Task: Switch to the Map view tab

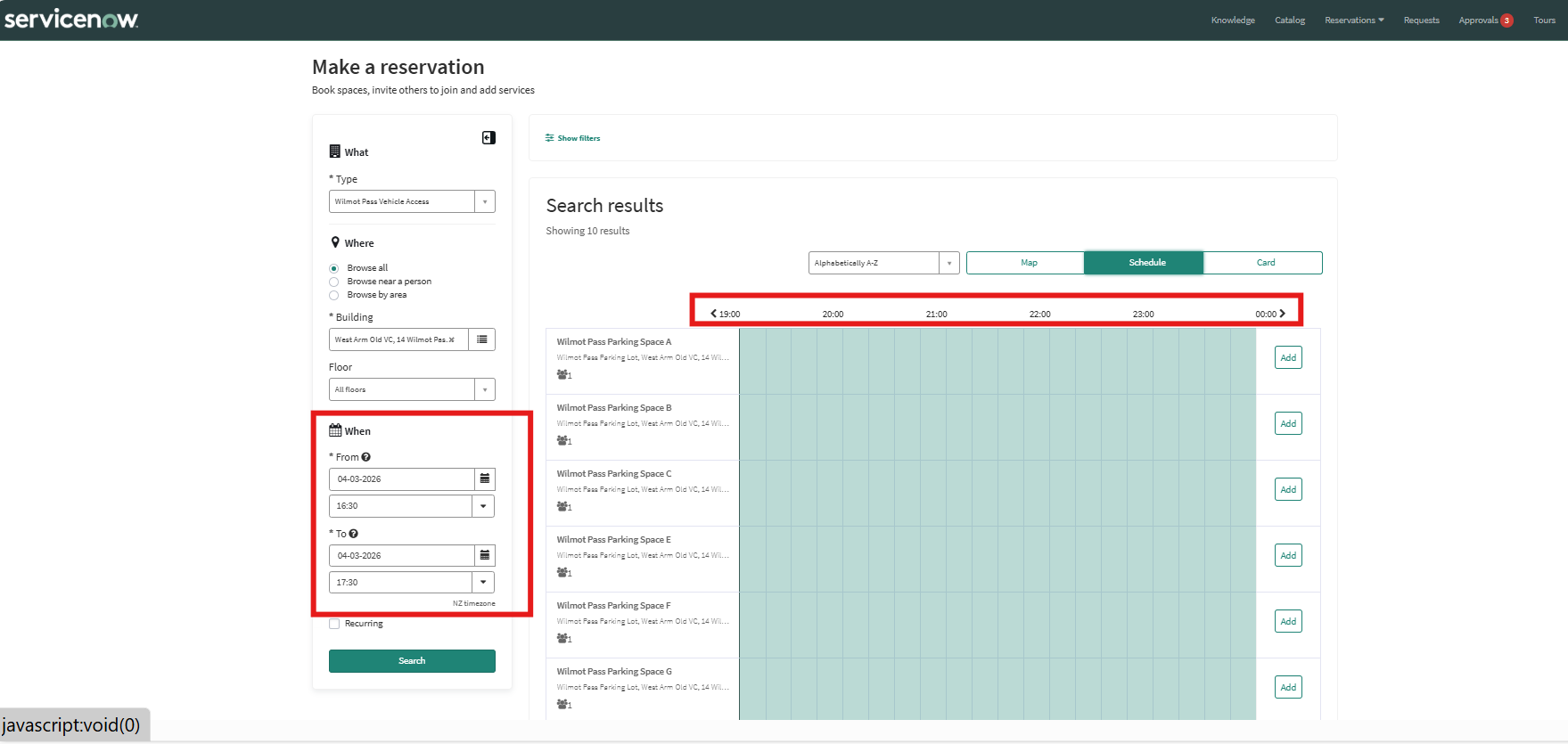Action: click(1029, 263)
